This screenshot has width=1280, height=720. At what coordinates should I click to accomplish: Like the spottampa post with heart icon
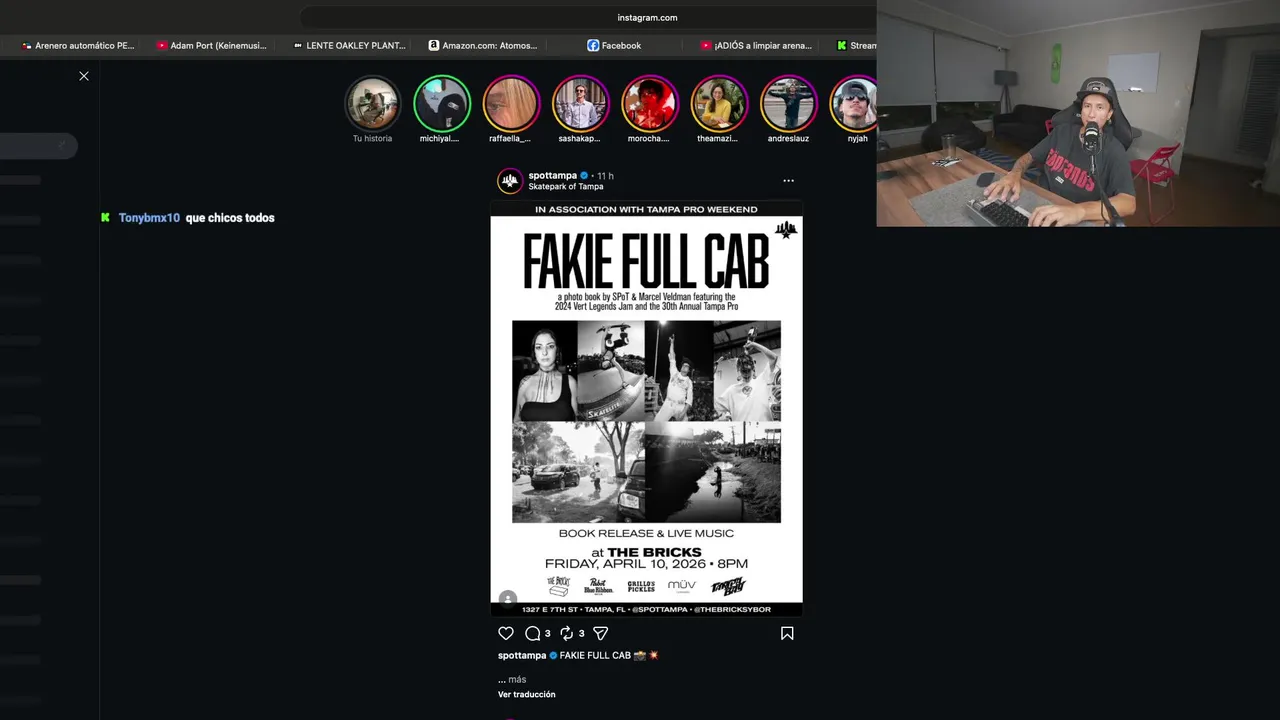pyautogui.click(x=506, y=633)
